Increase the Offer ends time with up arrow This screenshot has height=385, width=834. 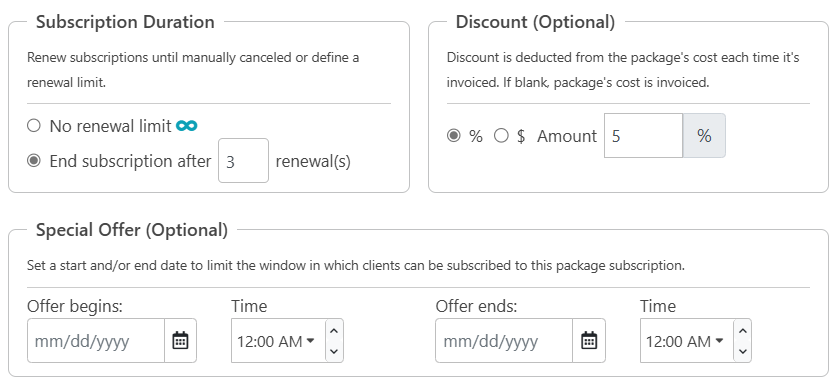point(743,330)
